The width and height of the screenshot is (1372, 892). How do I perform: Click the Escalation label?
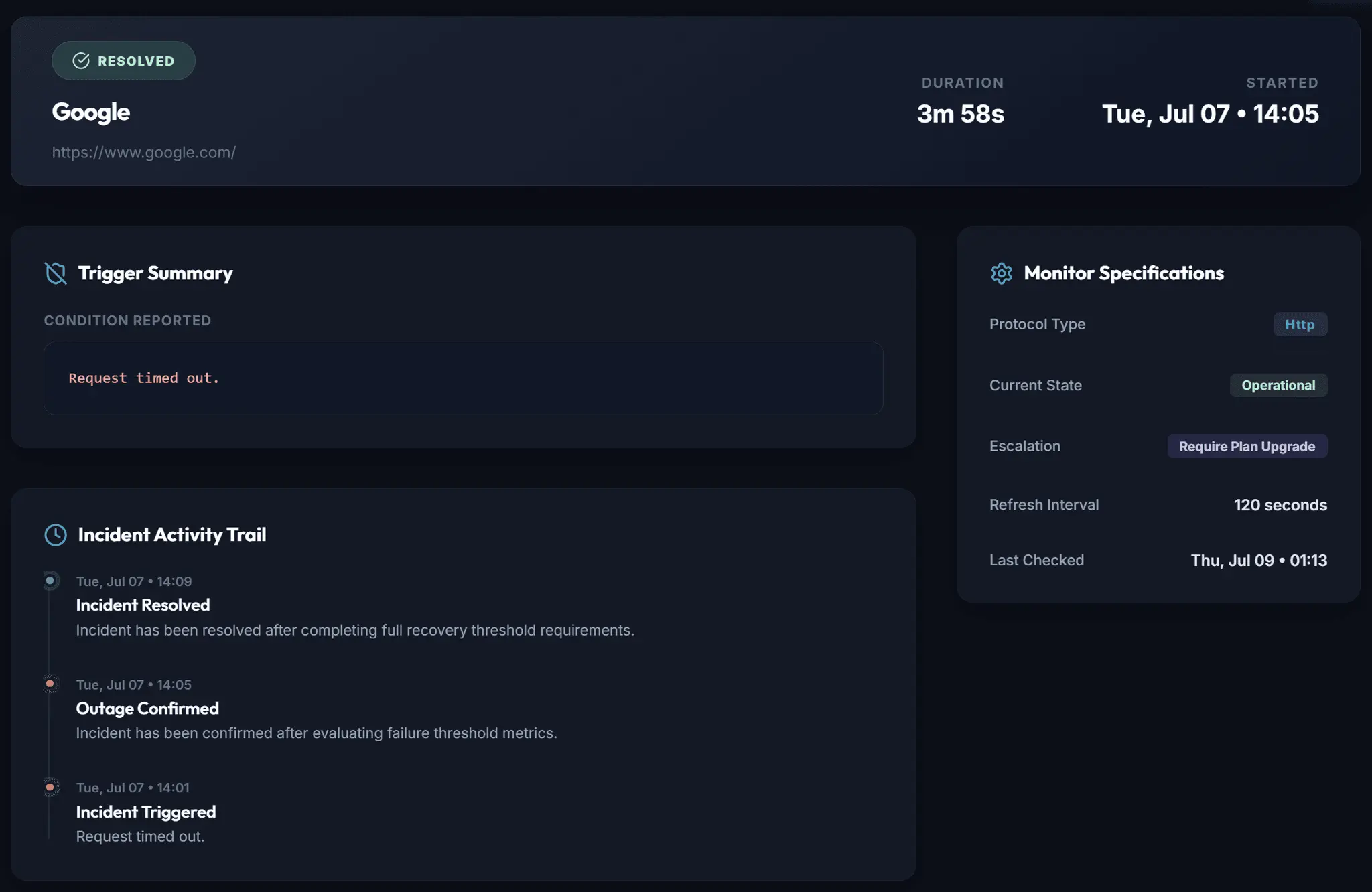pyautogui.click(x=1025, y=446)
